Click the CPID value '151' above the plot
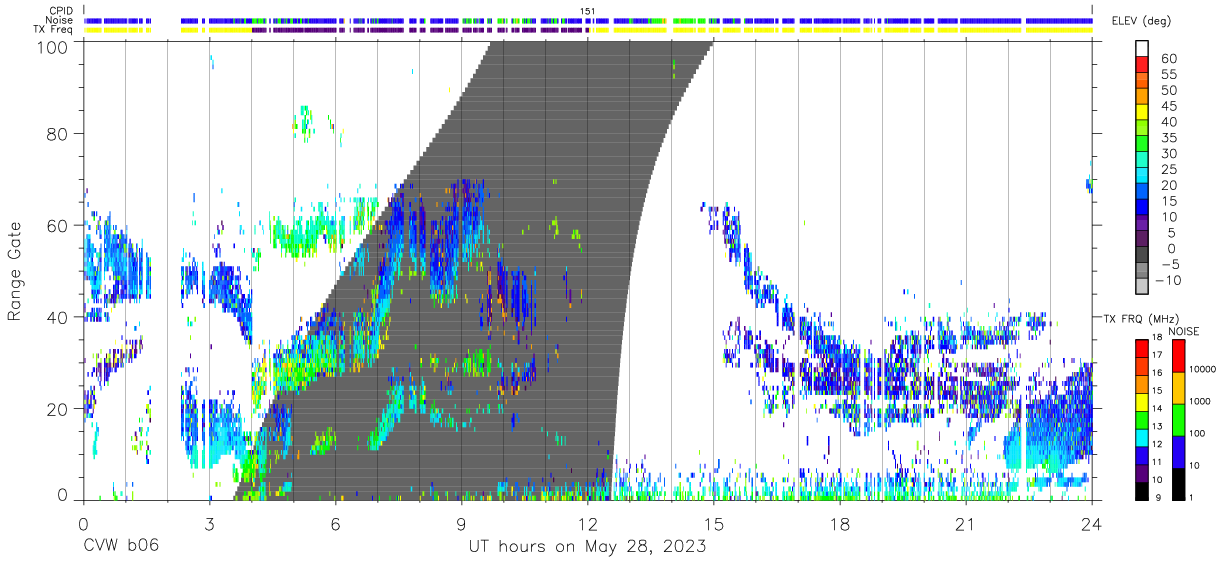 pyautogui.click(x=588, y=11)
